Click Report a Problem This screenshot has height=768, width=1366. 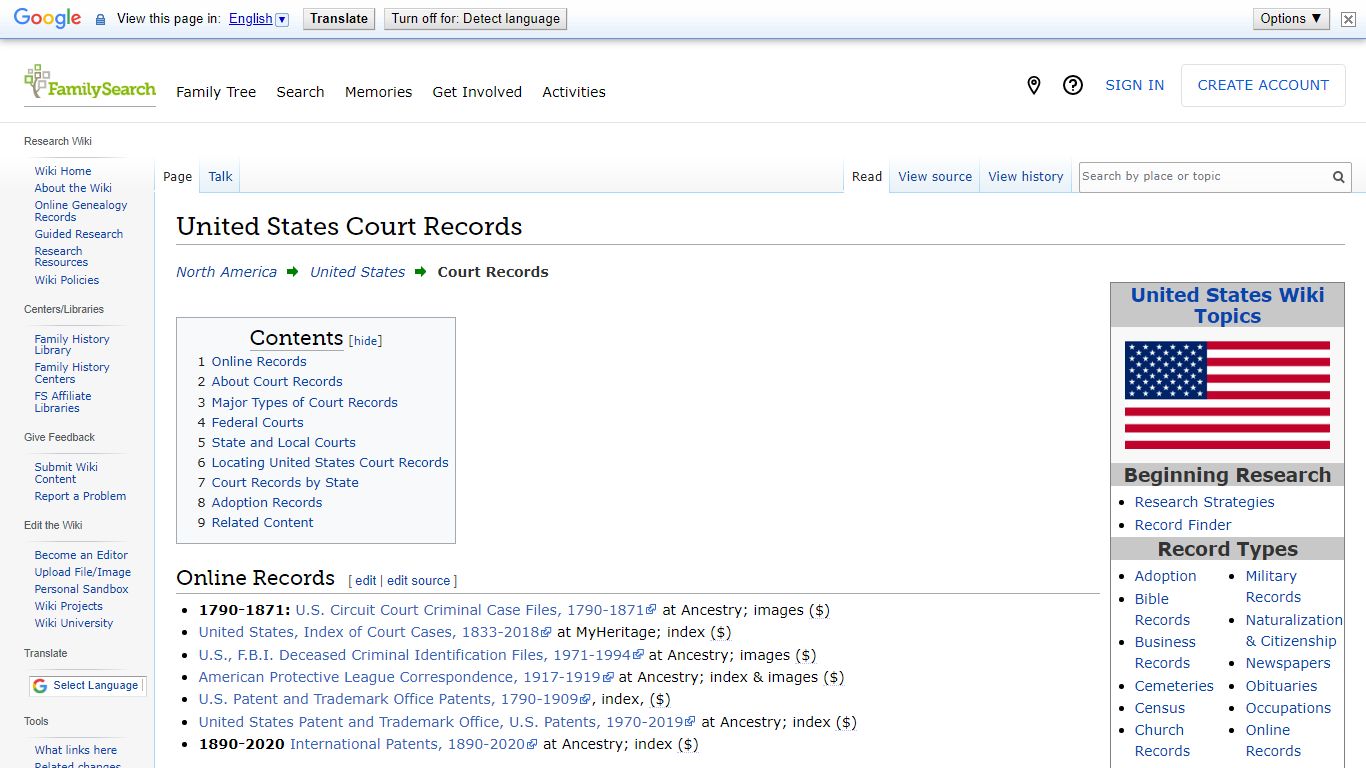[x=80, y=496]
